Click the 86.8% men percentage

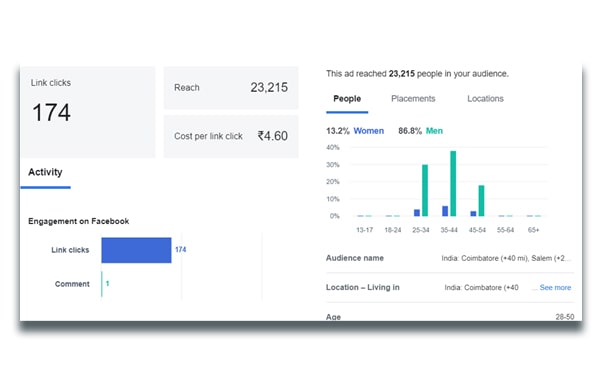(x=410, y=131)
